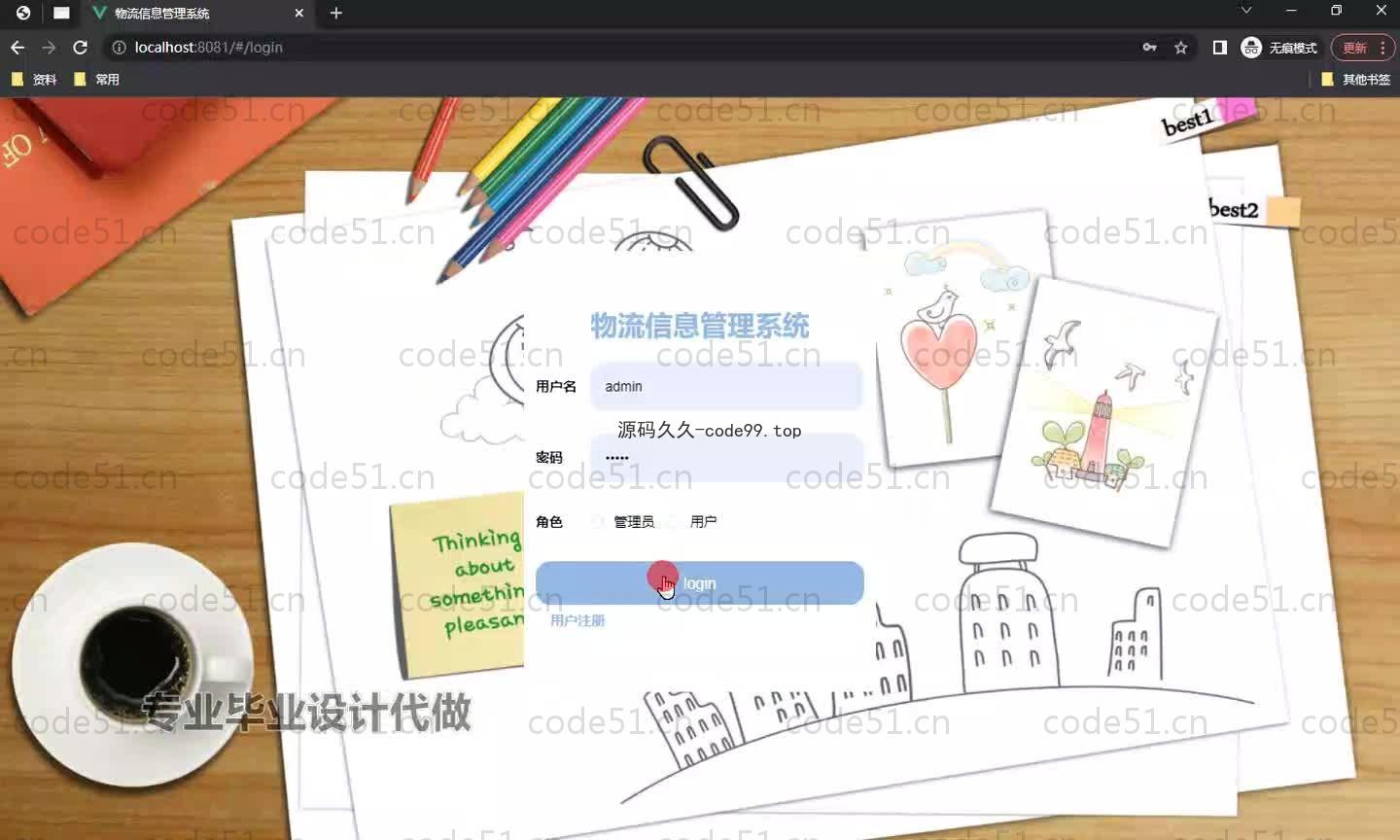Bookmark this page with the star

pos(1181,47)
